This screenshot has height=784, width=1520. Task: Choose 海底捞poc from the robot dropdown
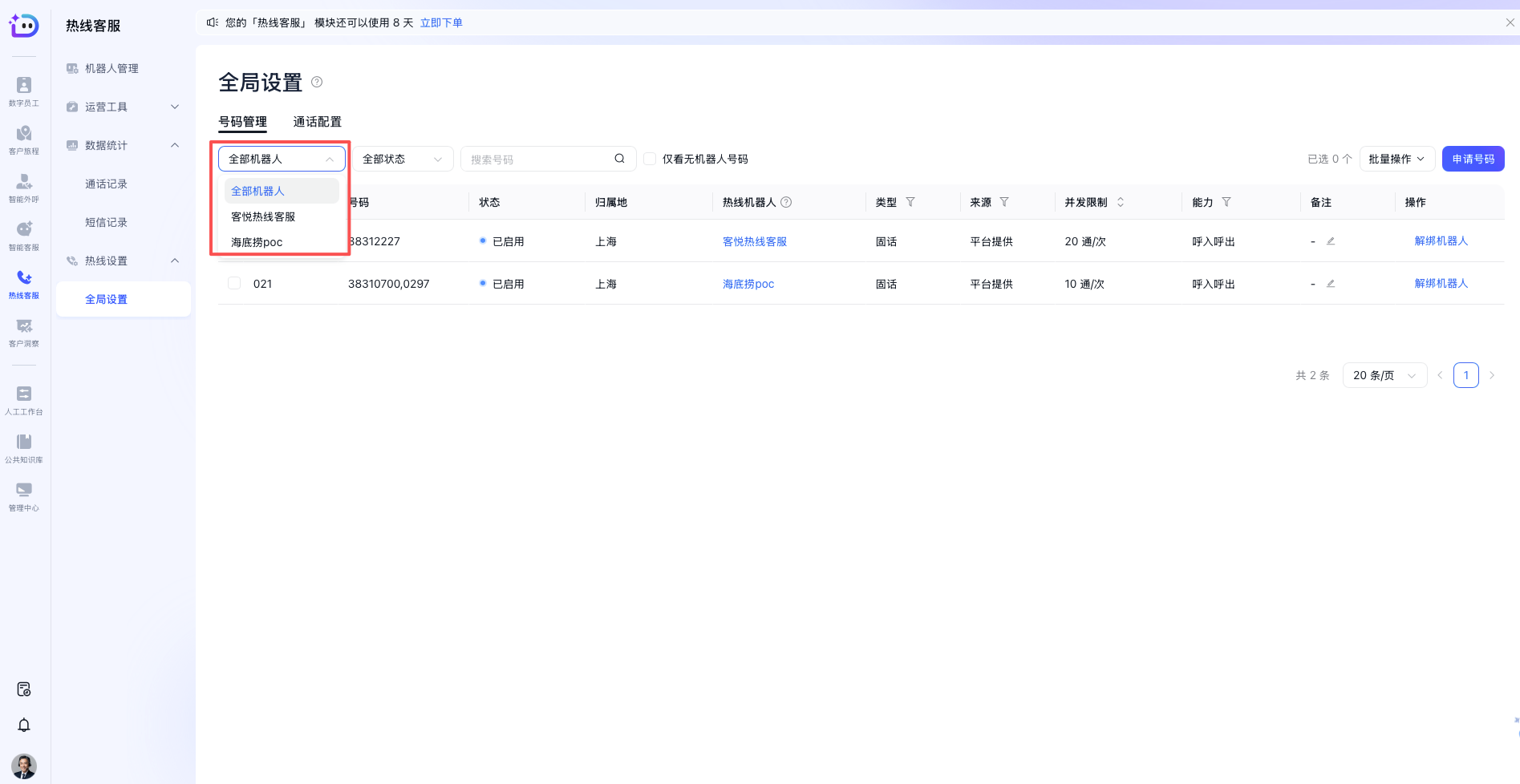(x=257, y=242)
